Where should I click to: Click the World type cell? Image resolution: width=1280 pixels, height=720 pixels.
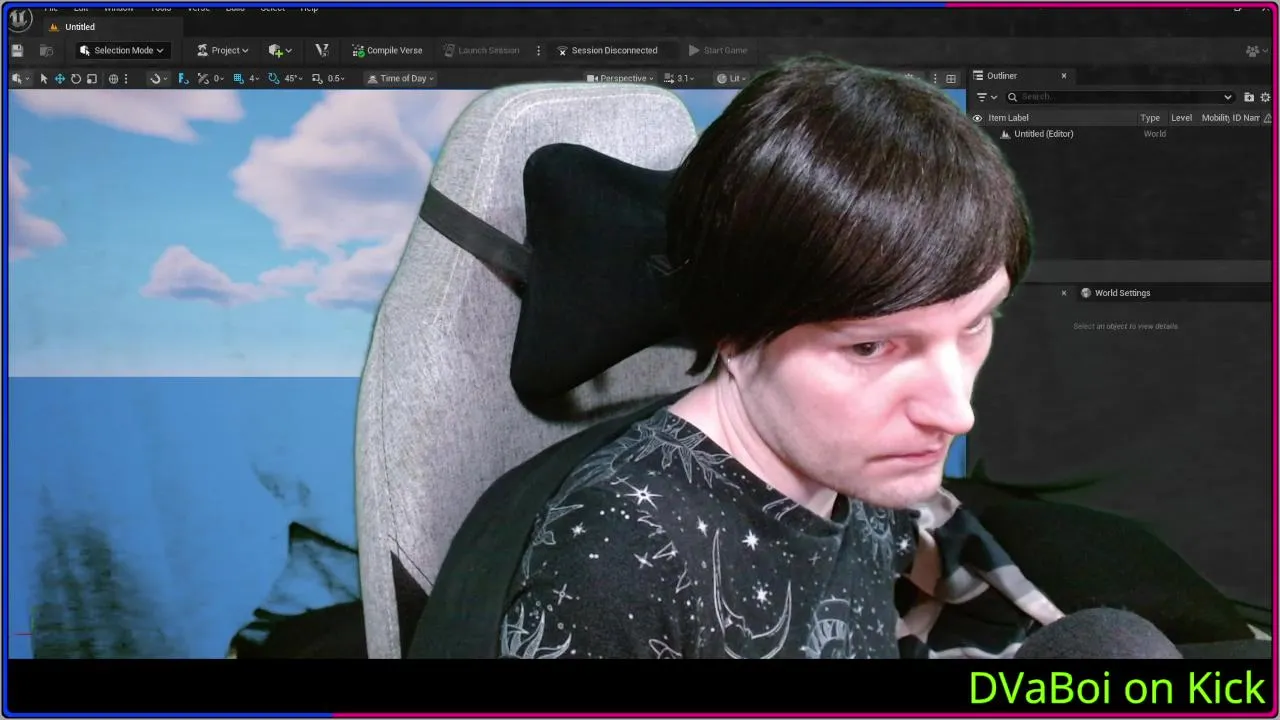tap(1155, 134)
